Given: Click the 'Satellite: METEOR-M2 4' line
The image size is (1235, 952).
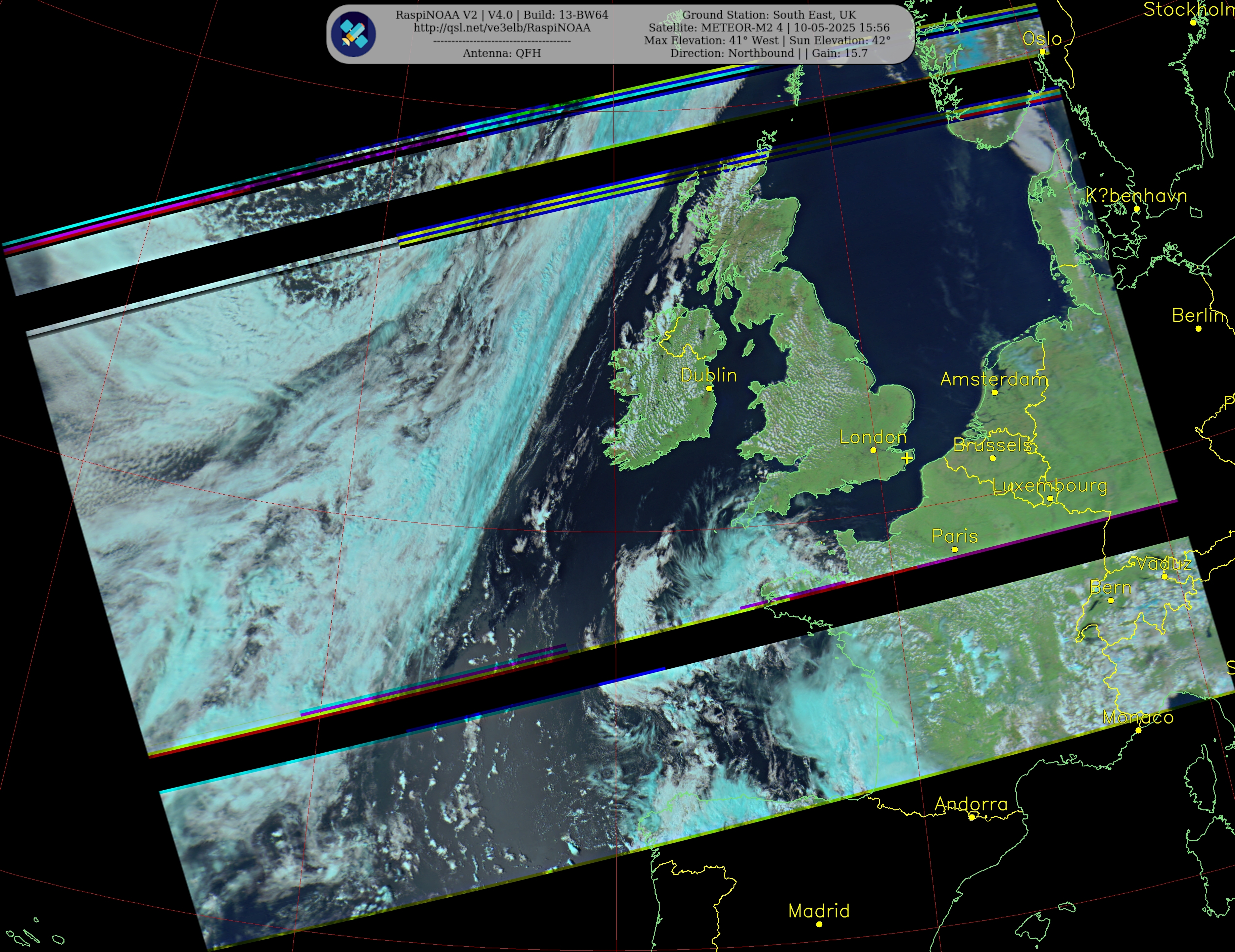Looking at the screenshot, I should 769,28.
